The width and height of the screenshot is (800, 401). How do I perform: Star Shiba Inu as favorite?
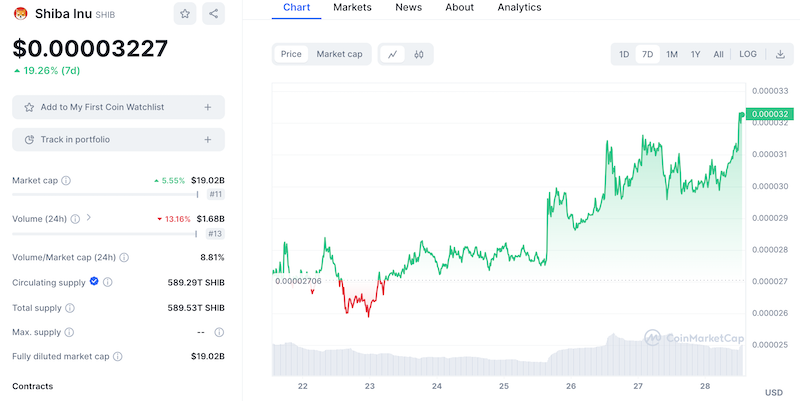(185, 14)
